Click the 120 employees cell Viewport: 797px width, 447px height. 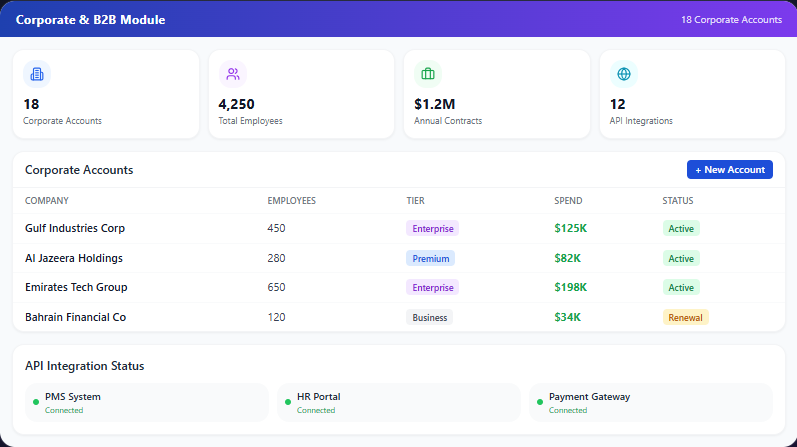[x=277, y=317]
